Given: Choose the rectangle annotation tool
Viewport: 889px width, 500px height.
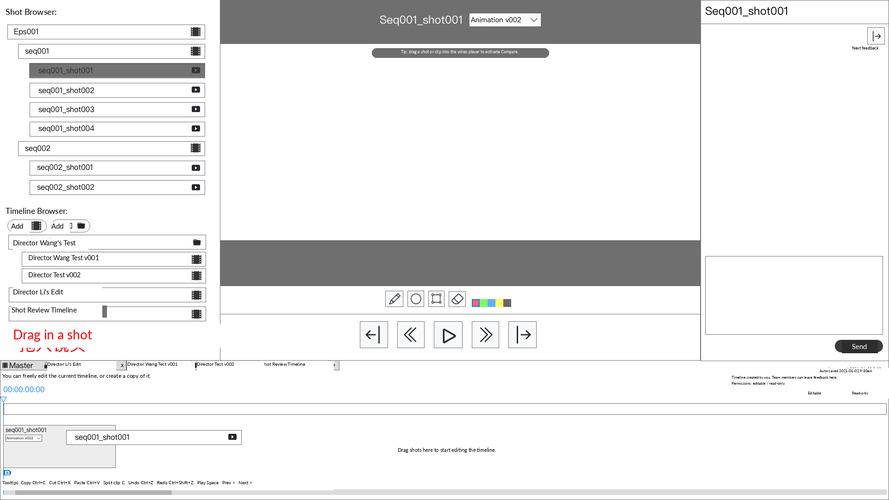Looking at the screenshot, I should click(436, 299).
